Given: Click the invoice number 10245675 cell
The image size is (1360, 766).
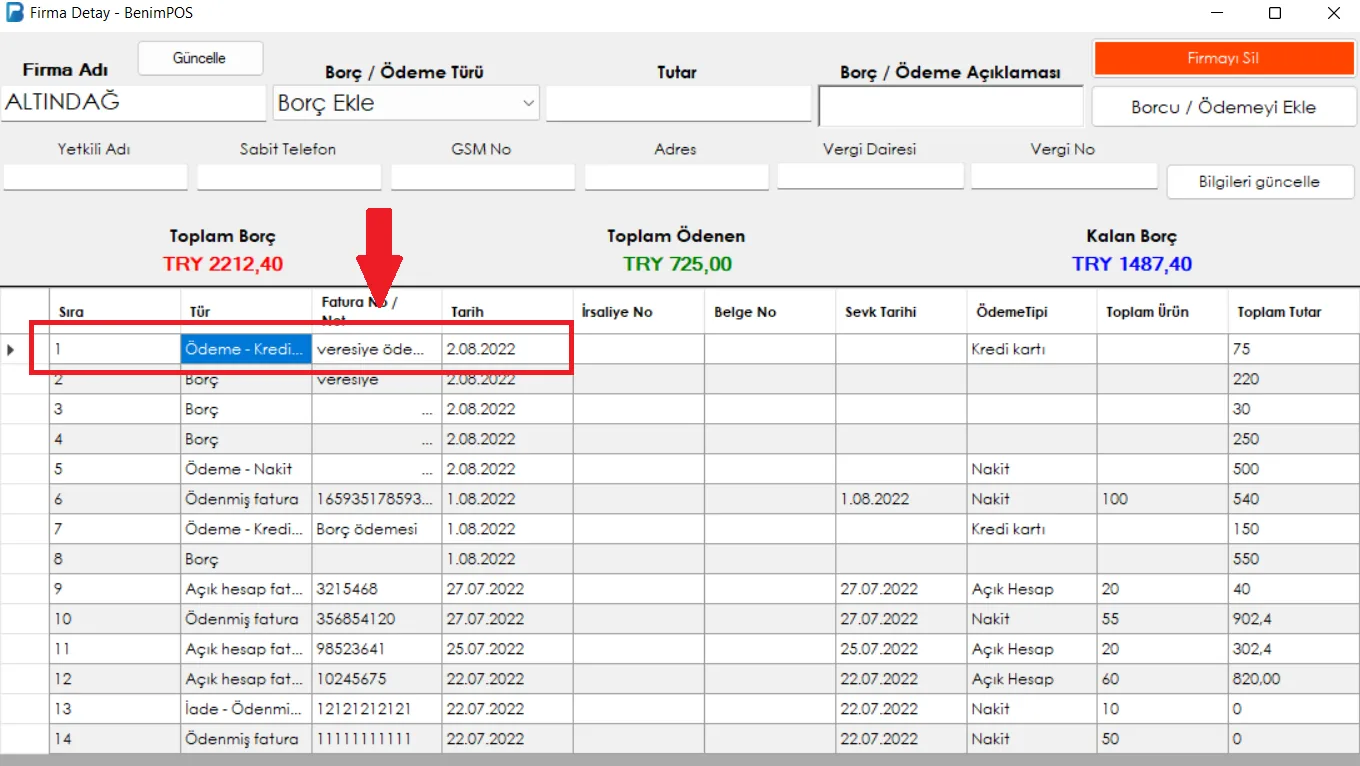Looking at the screenshot, I should pos(377,679).
